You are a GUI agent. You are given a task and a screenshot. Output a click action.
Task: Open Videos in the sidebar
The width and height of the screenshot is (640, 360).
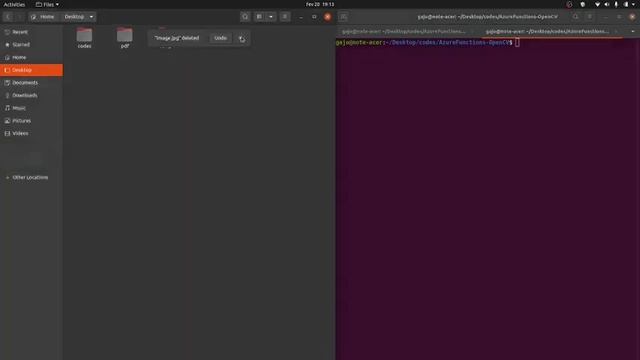click(x=31, y=133)
